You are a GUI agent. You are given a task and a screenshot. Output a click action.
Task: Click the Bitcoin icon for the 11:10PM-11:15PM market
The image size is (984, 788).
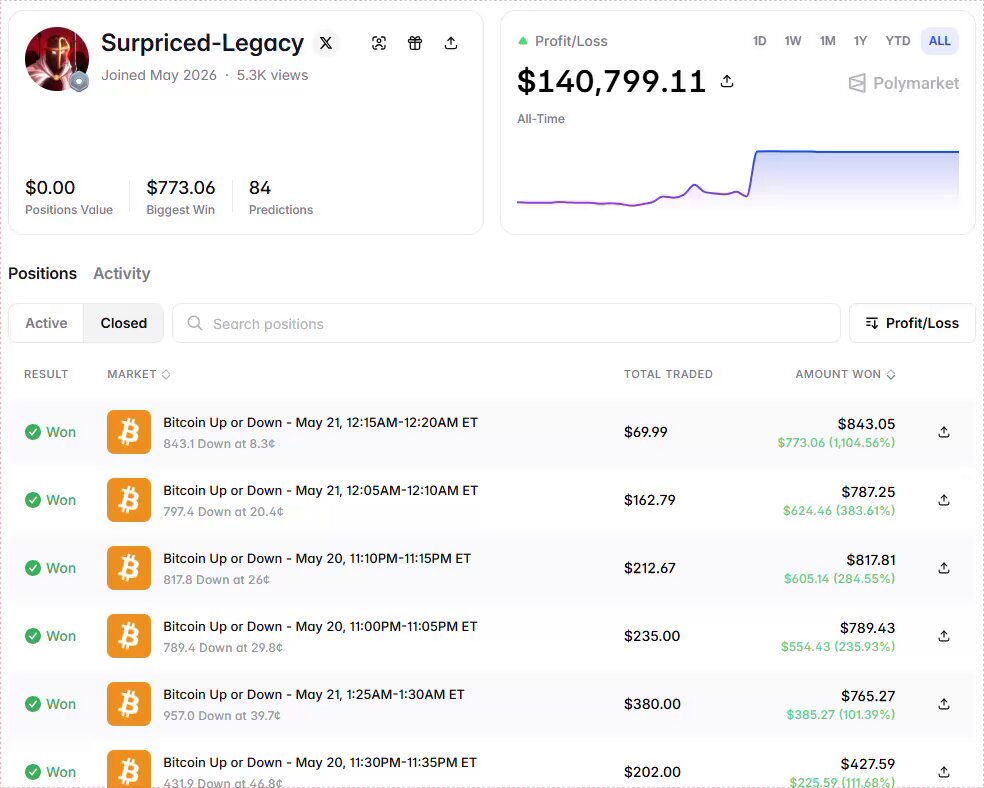point(129,568)
